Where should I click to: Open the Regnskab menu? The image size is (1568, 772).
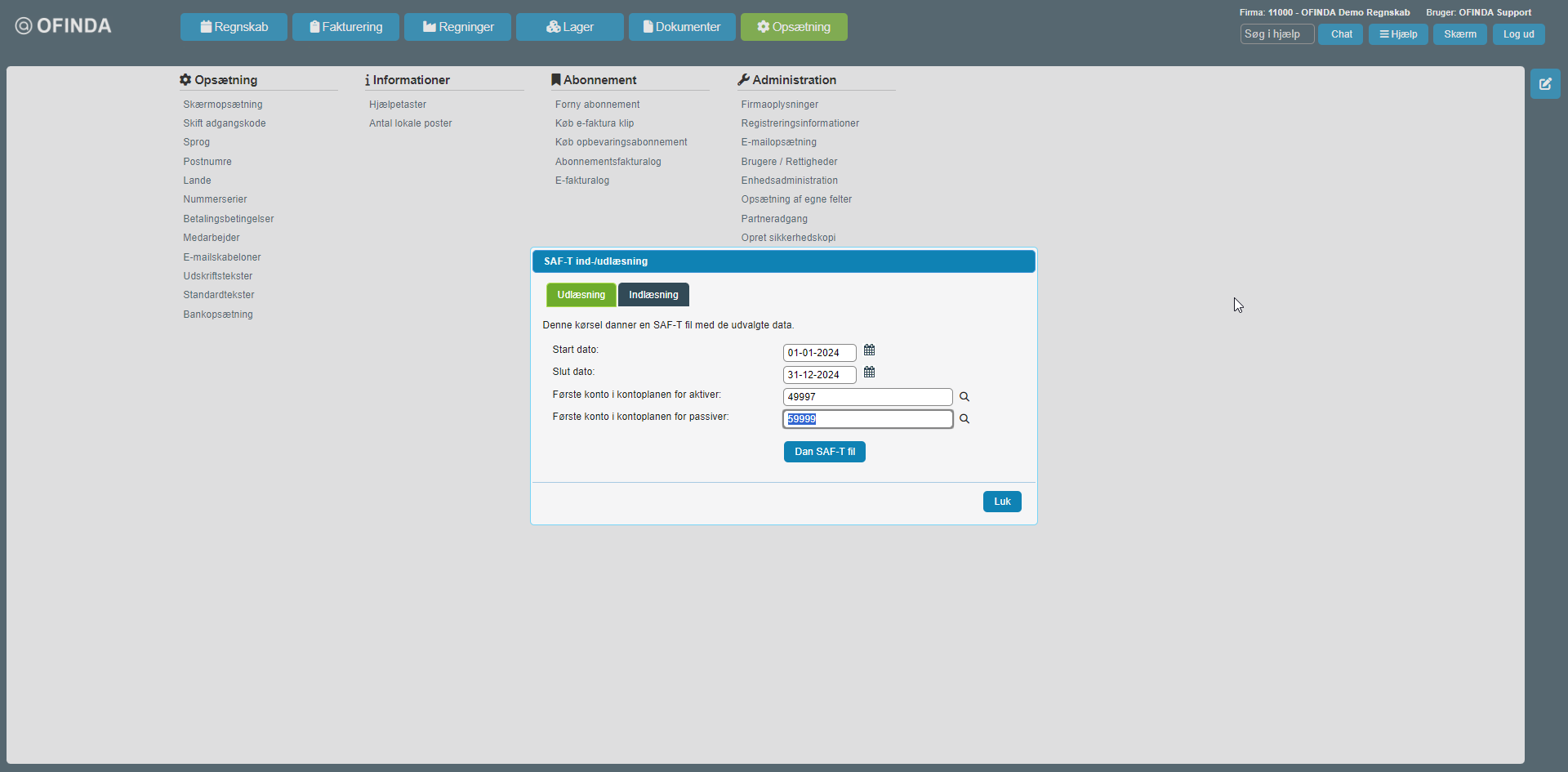tap(234, 27)
